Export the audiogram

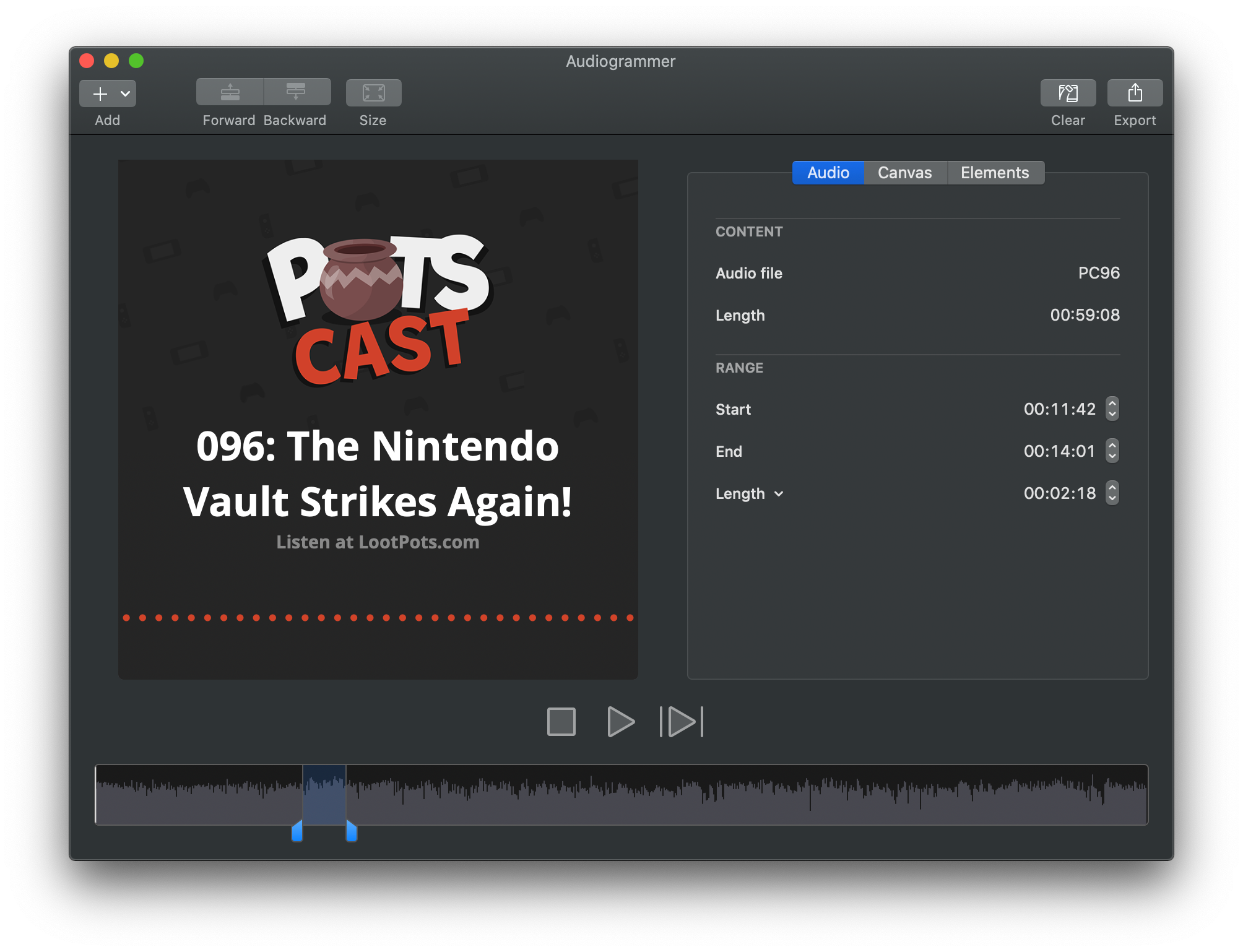(x=1135, y=93)
